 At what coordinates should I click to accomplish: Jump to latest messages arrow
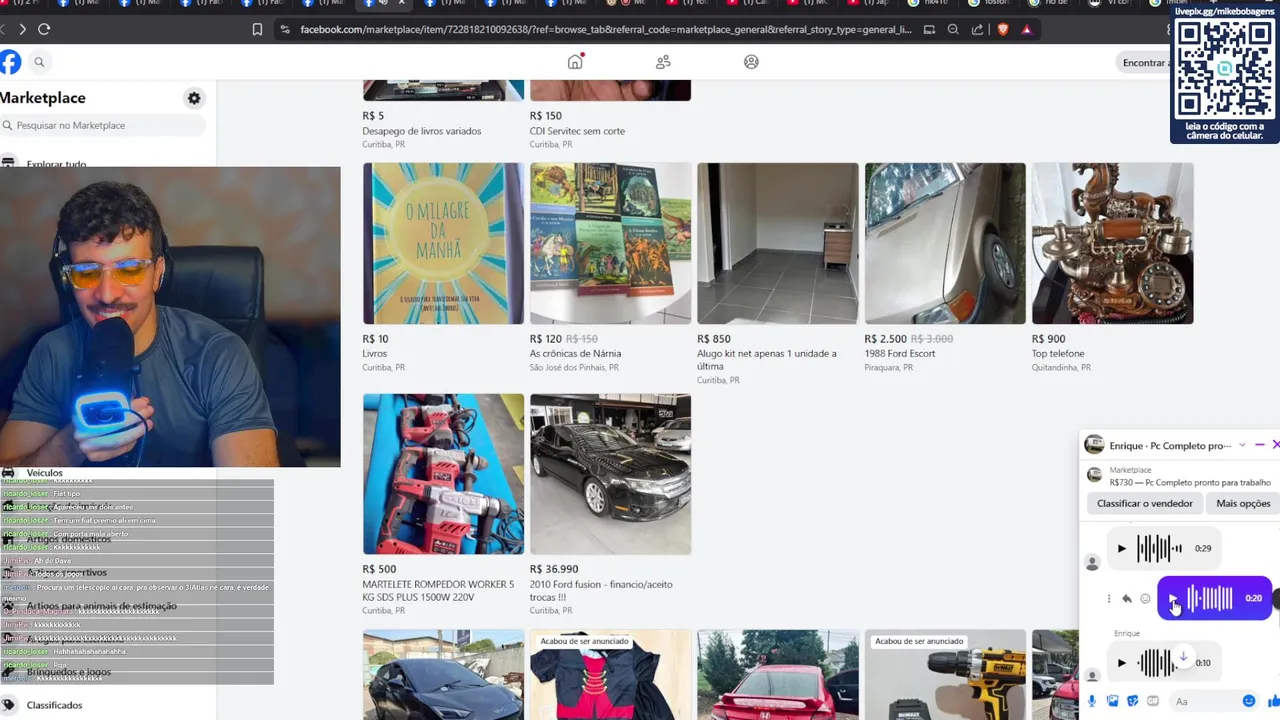click(x=1183, y=657)
